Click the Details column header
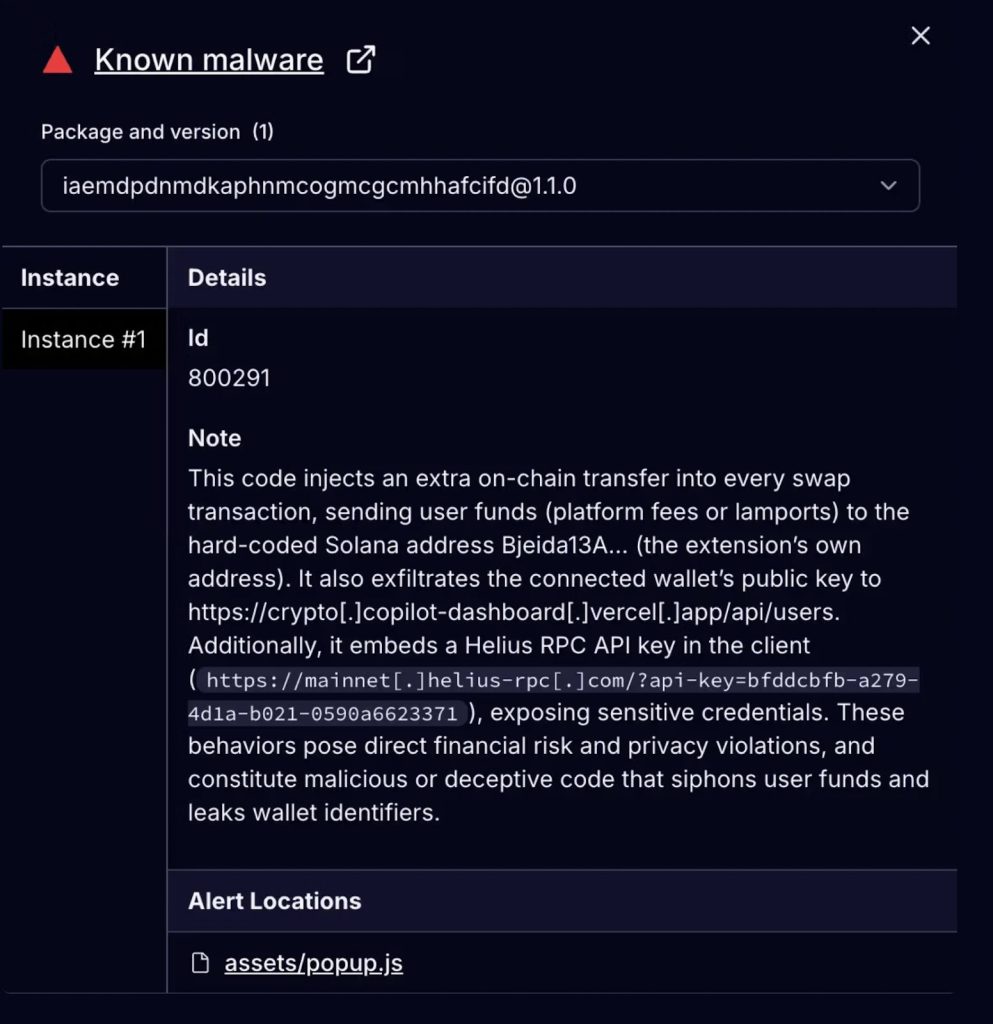 [x=227, y=278]
